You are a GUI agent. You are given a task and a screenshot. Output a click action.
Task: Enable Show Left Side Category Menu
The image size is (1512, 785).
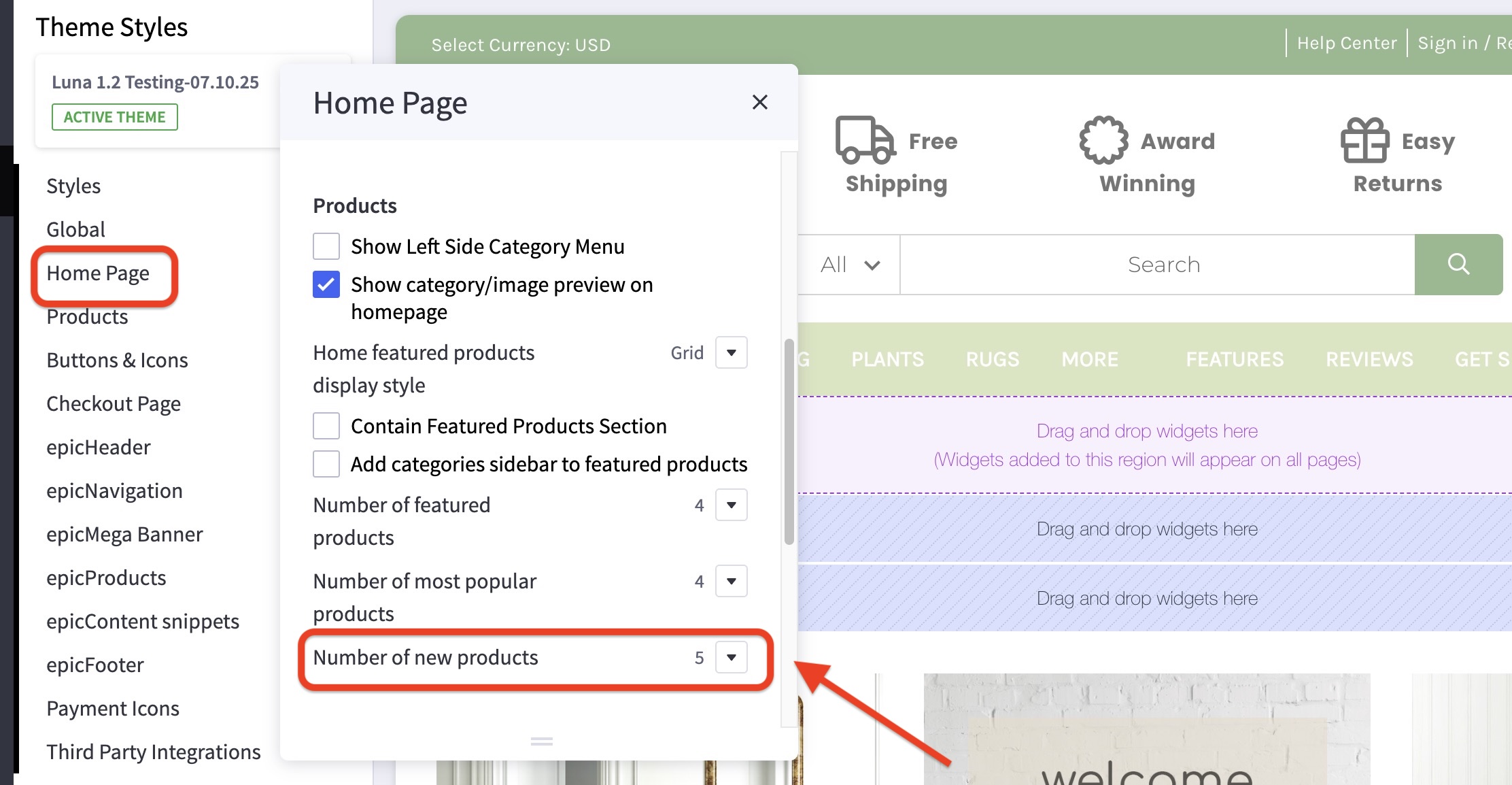(326, 246)
